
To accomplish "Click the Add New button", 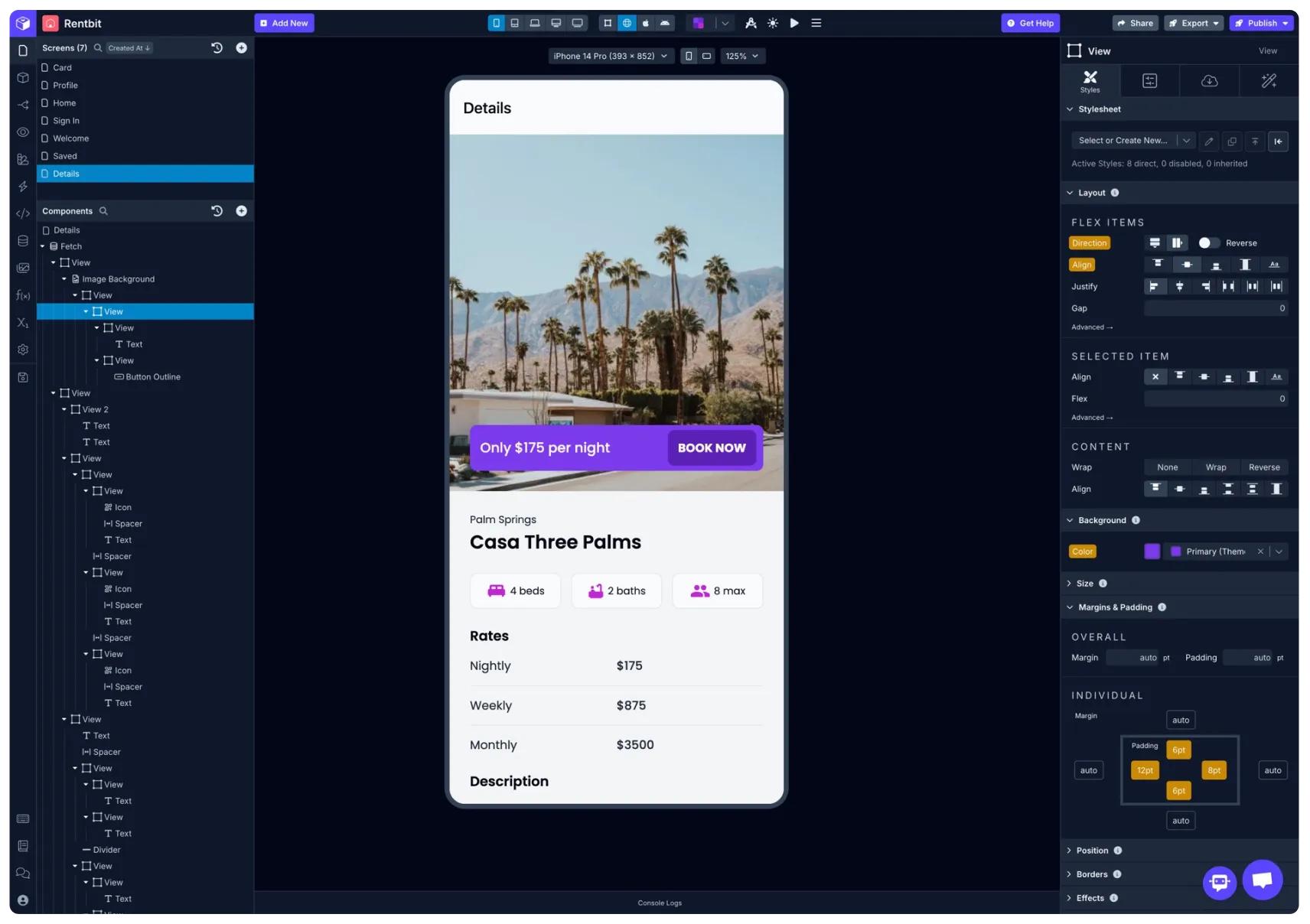I will point(284,23).
